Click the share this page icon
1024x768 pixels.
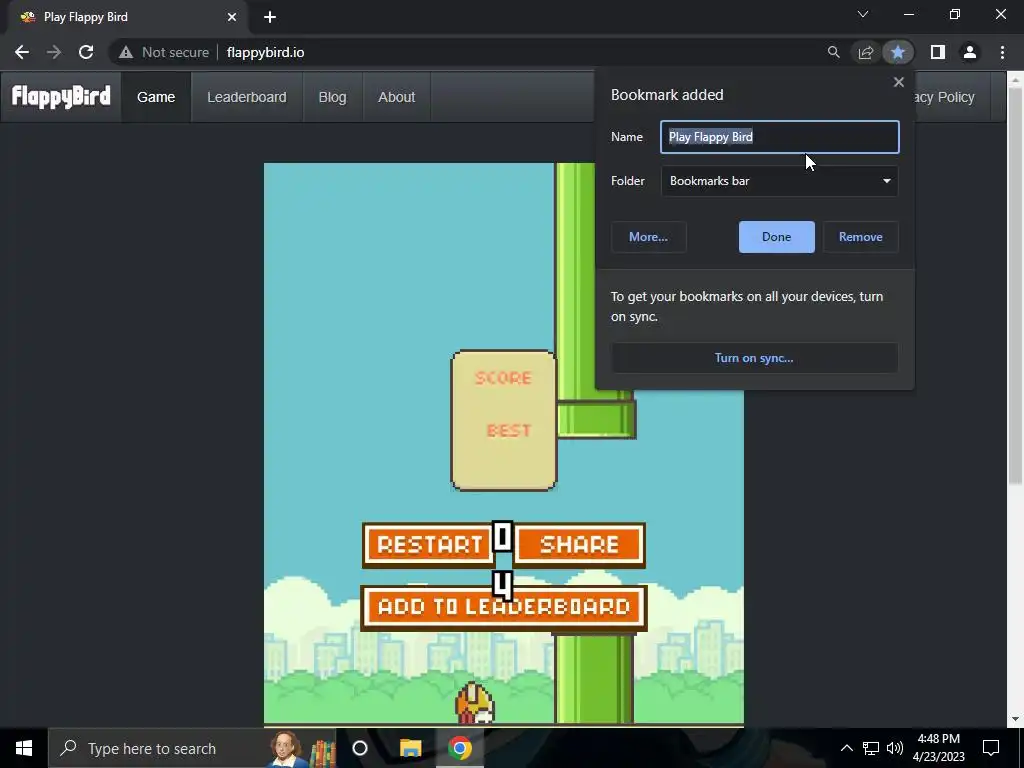pos(866,52)
